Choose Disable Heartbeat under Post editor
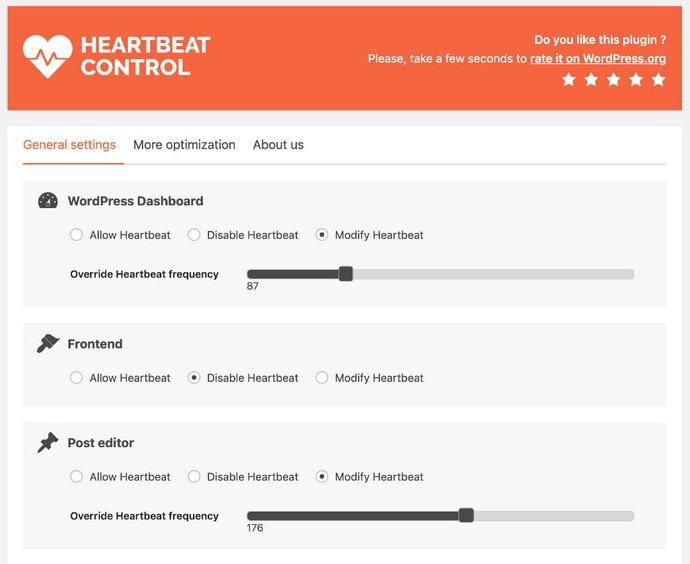Image resolution: width=690 pixels, height=564 pixels. coord(194,476)
